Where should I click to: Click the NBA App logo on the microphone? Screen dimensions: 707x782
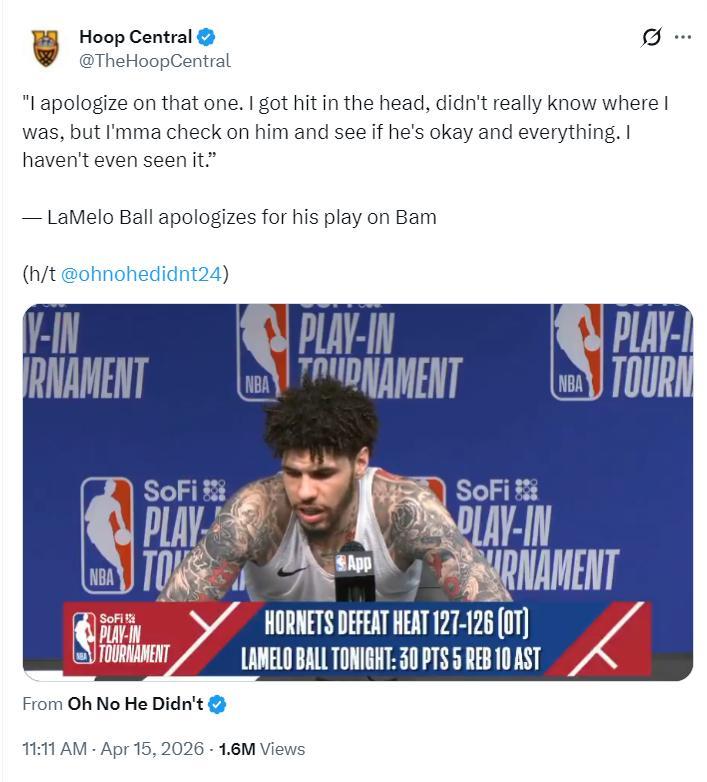[354, 563]
